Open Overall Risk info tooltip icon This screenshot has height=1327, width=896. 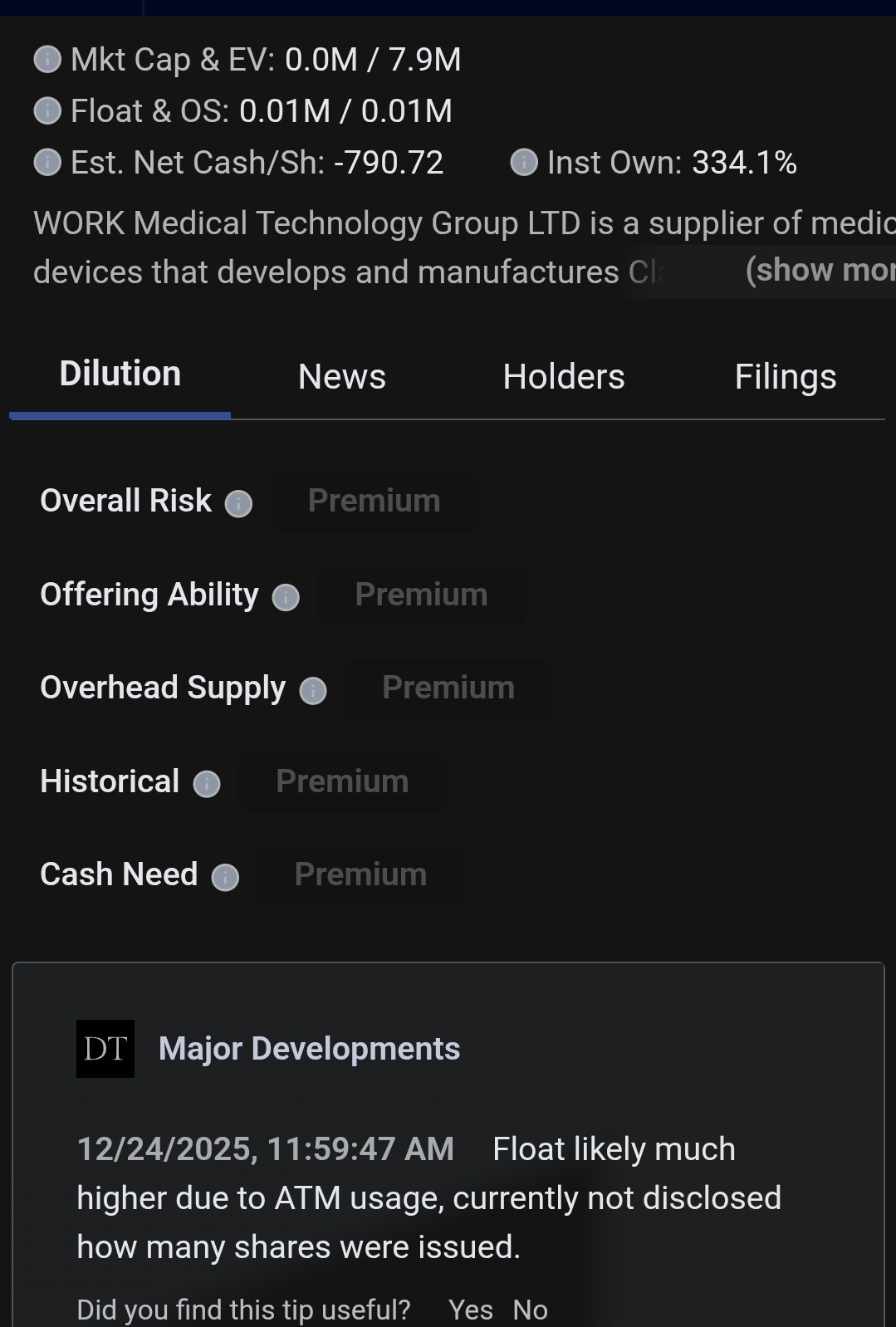tap(238, 503)
